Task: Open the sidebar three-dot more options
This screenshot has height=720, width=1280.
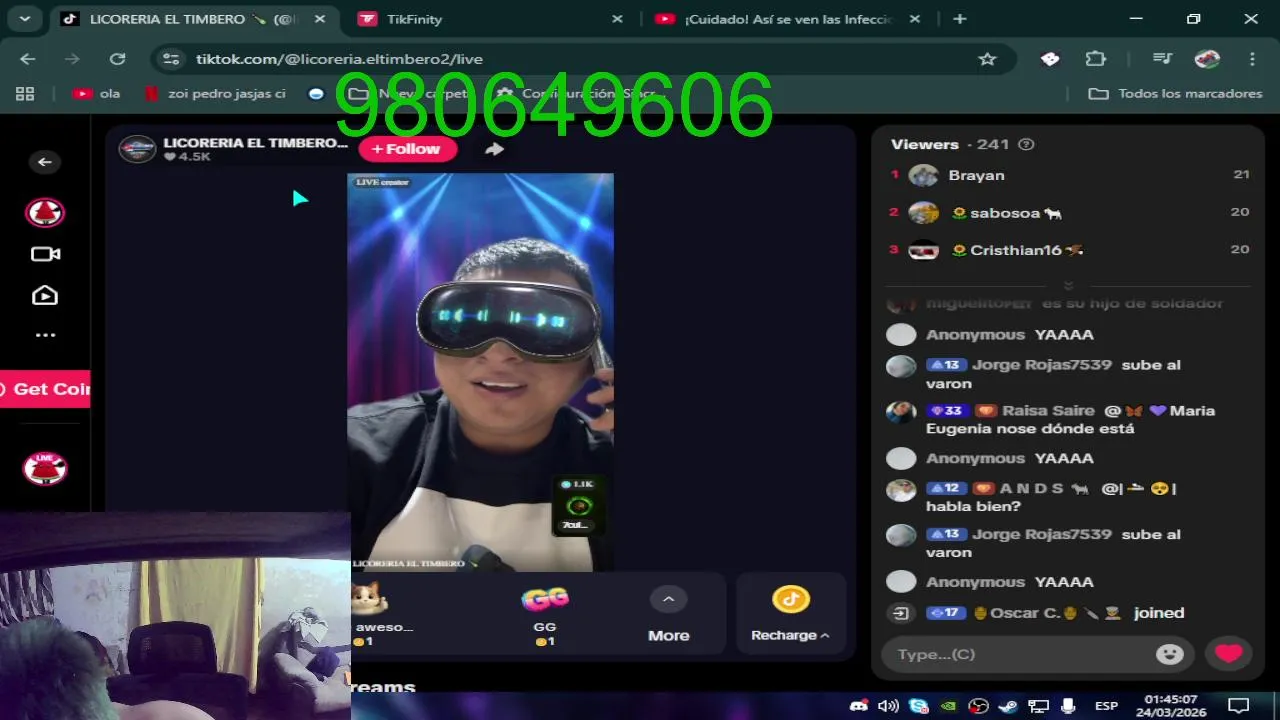Action: tap(45, 336)
